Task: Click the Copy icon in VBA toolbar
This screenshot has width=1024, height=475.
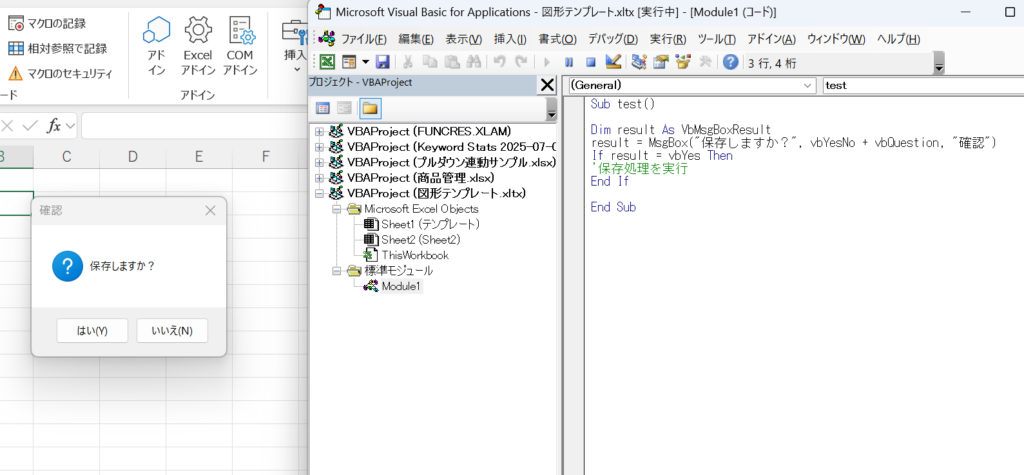Action: click(x=429, y=62)
